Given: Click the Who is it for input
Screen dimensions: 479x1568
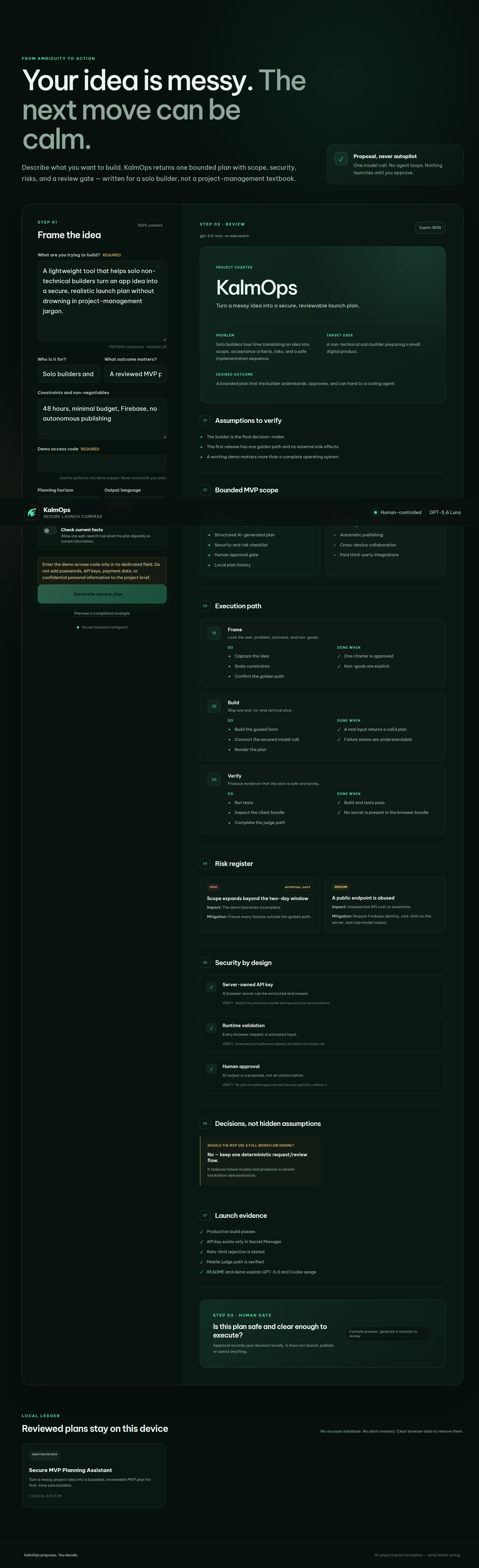Looking at the screenshot, I should [x=69, y=374].
